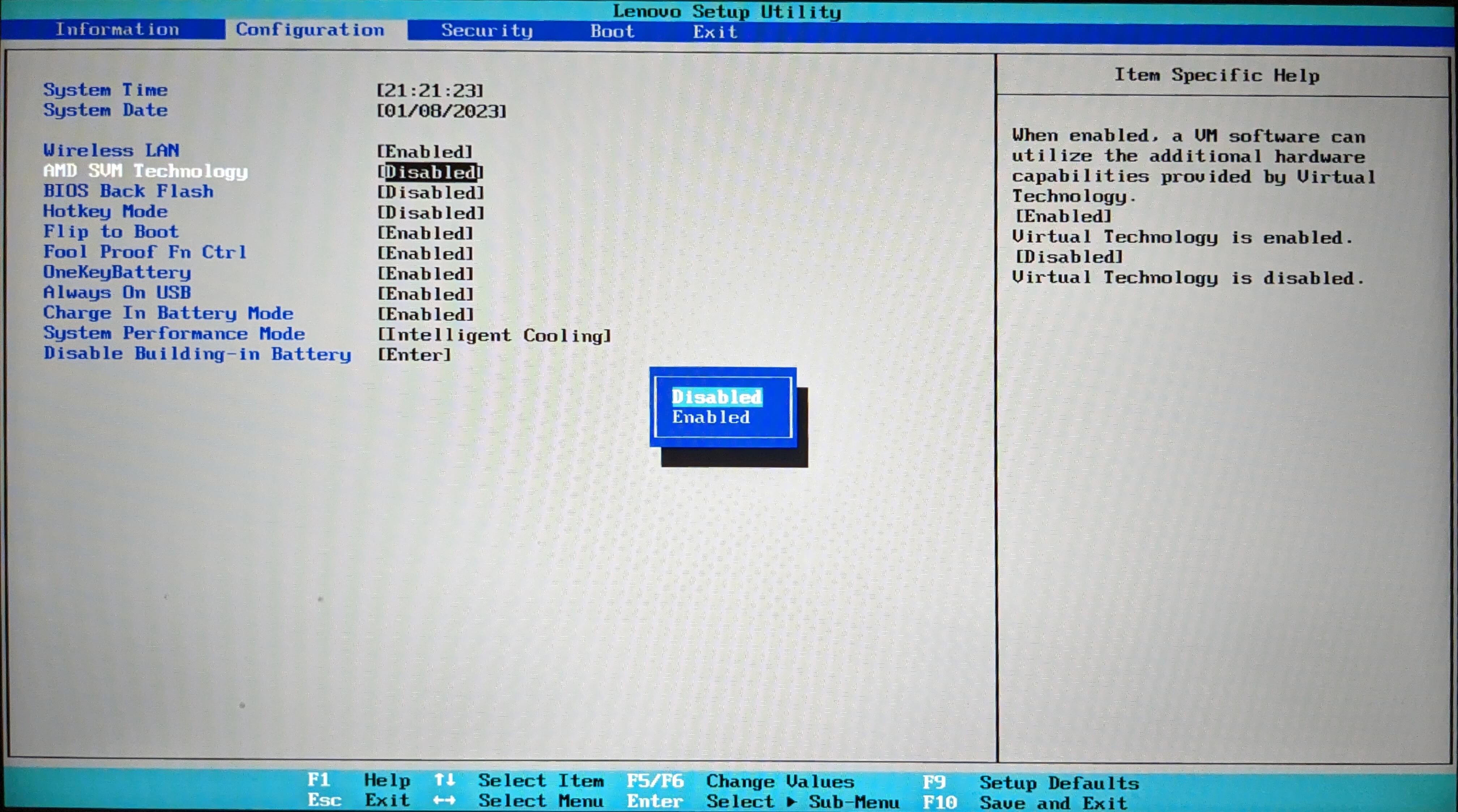
Task: Select the Flip to Boot setting
Action: 111,232
